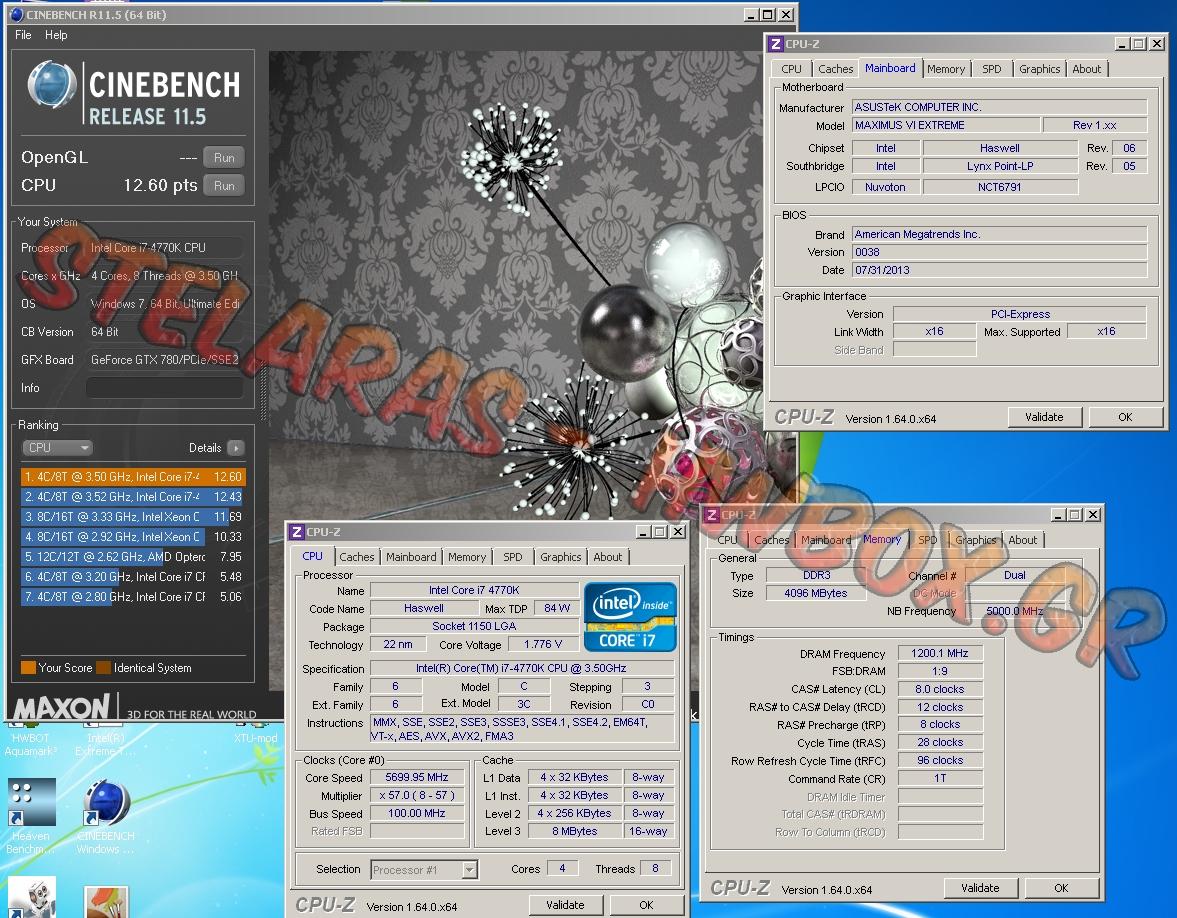Switch to Caches tab in bottom CPU-Z window
The width and height of the screenshot is (1177, 918).
pyautogui.click(x=356, y=557)
